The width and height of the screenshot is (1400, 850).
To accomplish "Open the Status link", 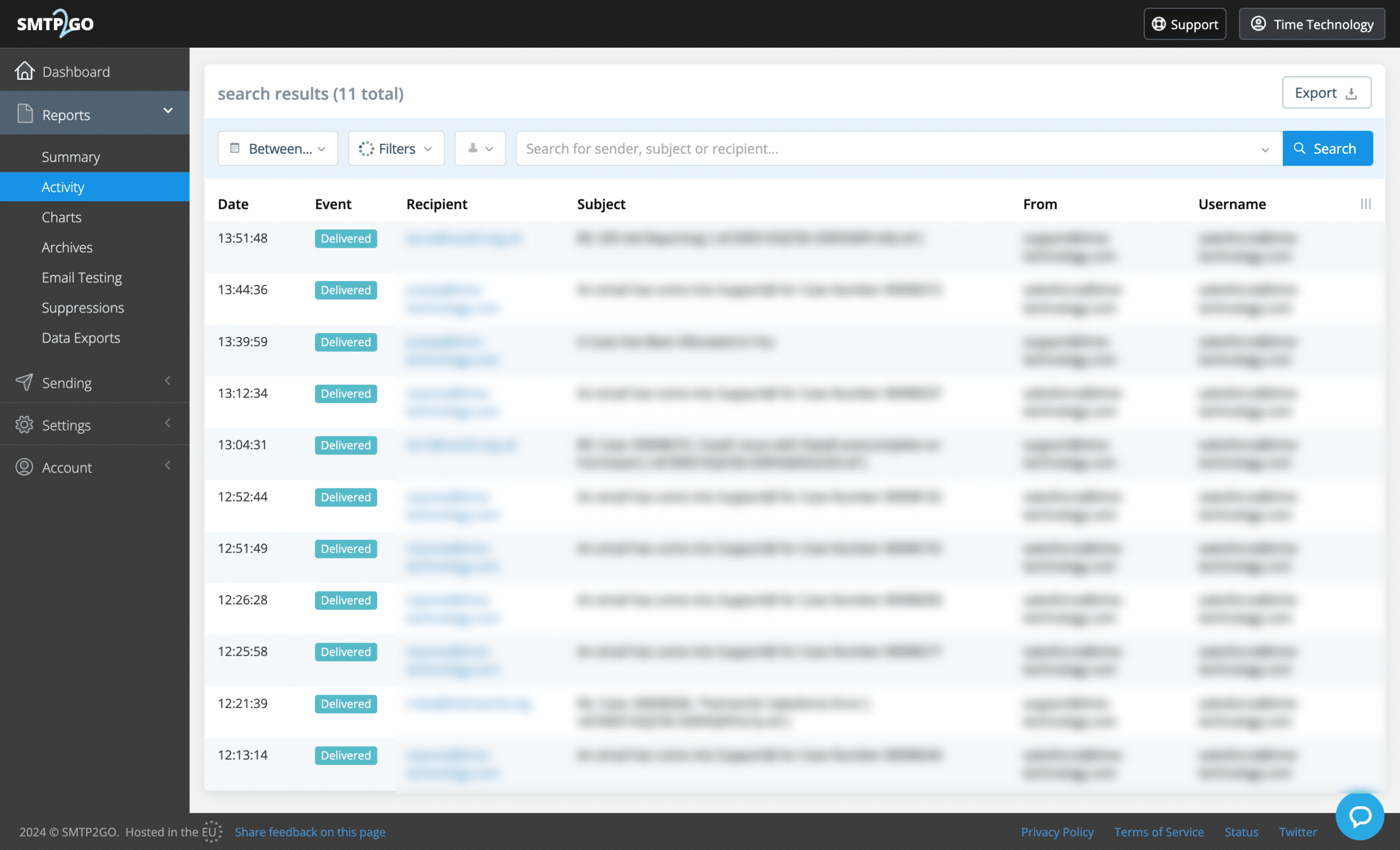I will click(1241, 831).
